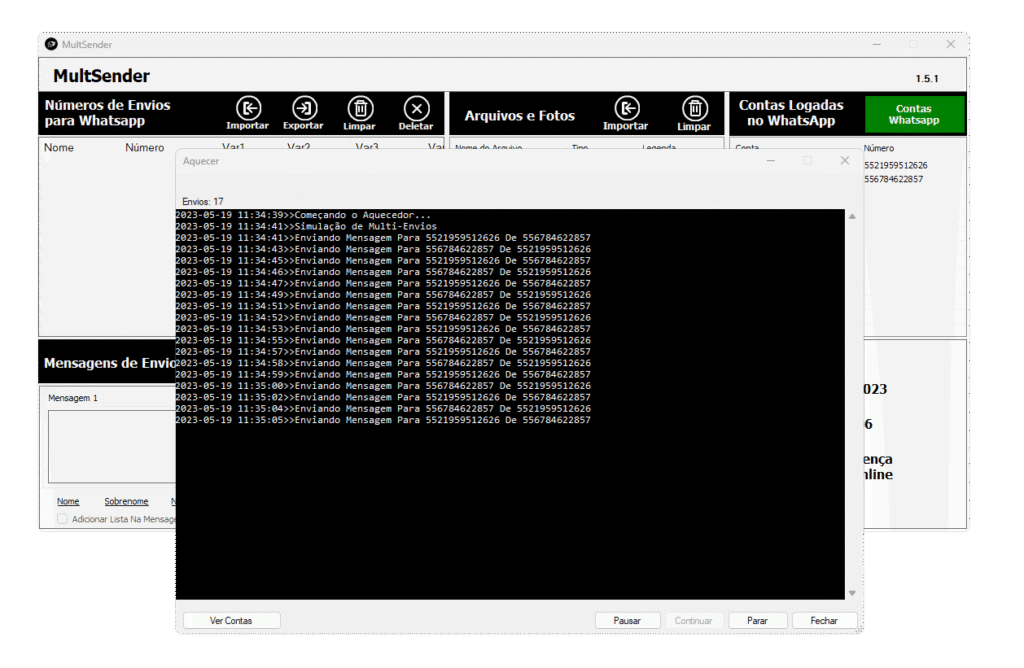
Task: Select account 5521959512626 in logged accounts list
Action: coord(895,165)
